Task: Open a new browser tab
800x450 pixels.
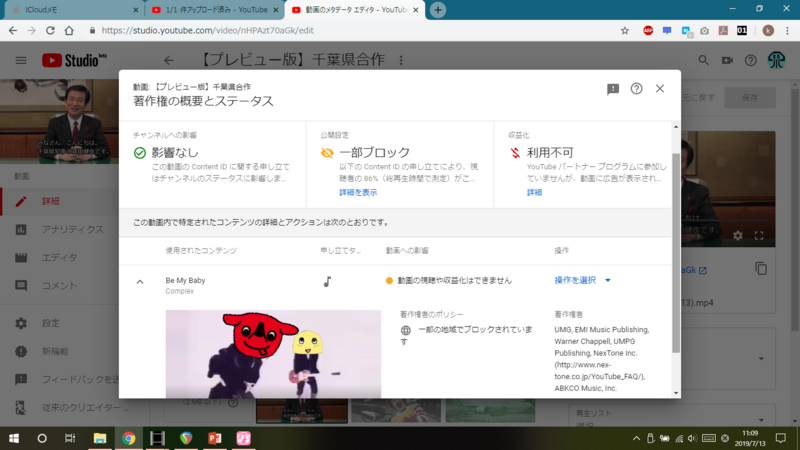Action: pyautogui.click(x=438, y=10)
